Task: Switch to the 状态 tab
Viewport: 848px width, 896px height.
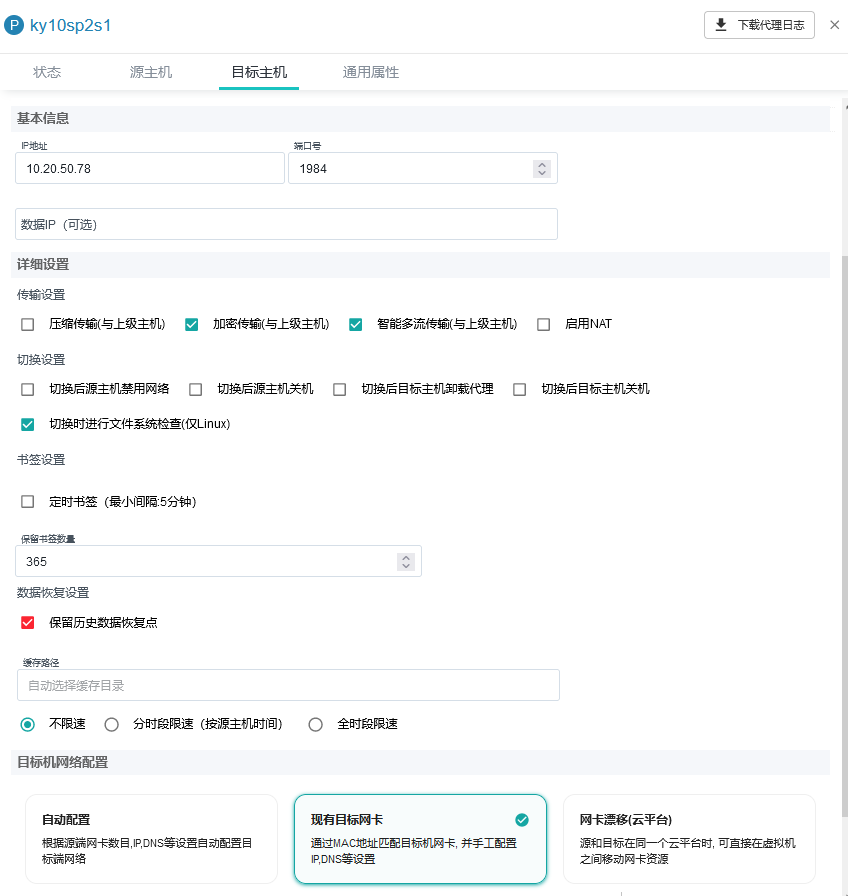Action: coord(47,72)
